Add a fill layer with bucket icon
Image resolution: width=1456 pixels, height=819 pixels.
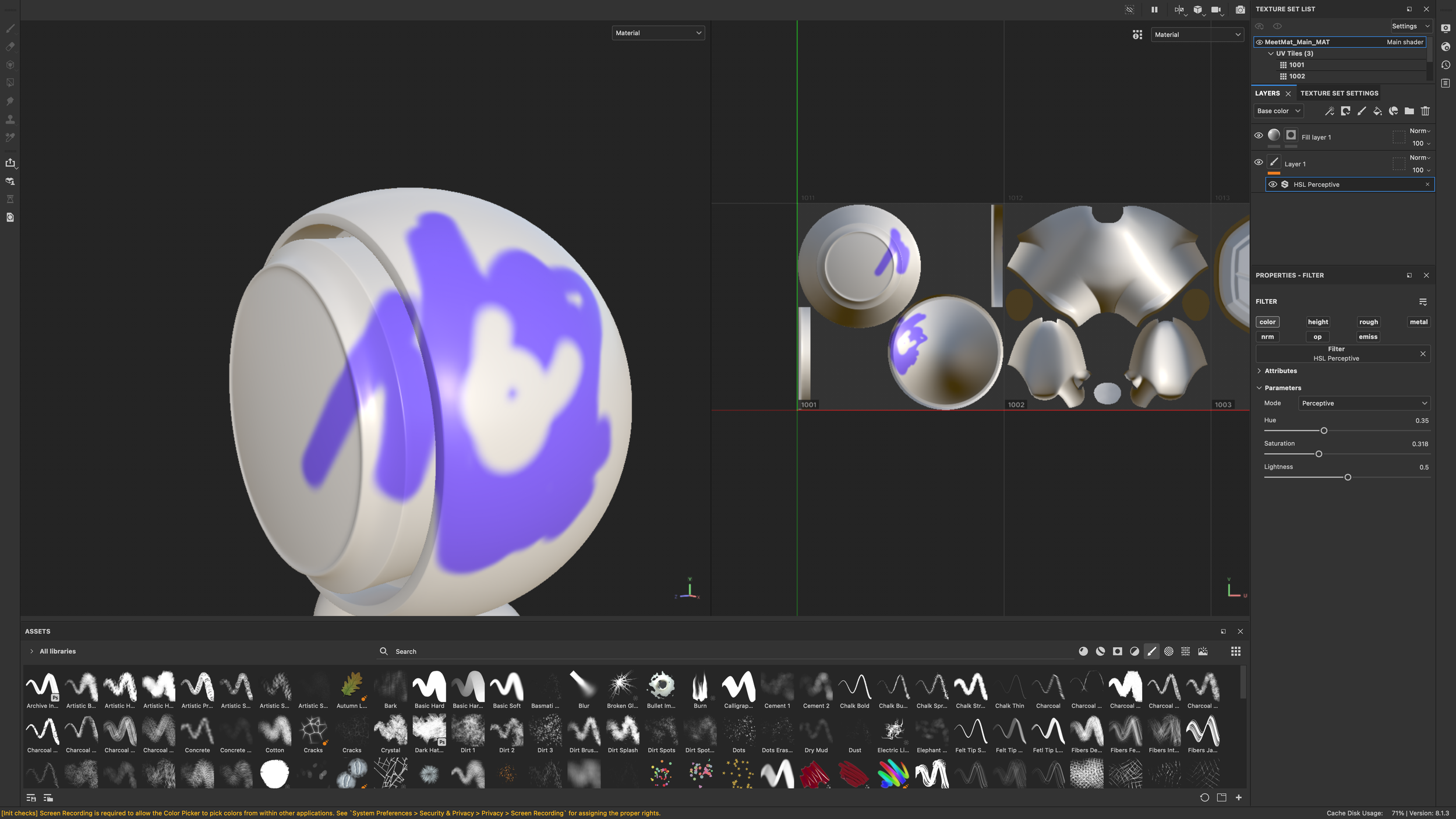tap(1377, 111)
